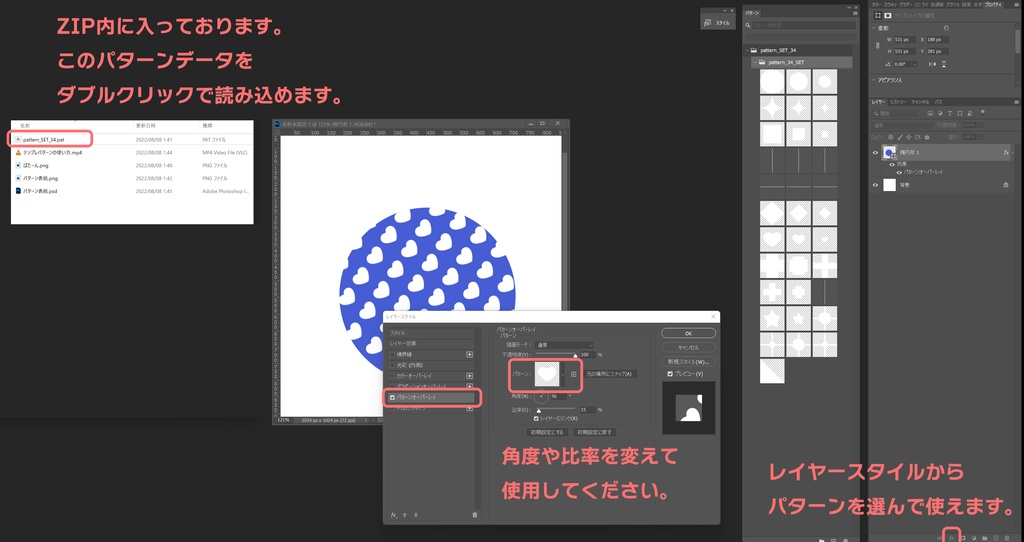Open the pattern picker dropdown arrow
The height and width of the screenshot is (542, 1024).
pos(563,375)
